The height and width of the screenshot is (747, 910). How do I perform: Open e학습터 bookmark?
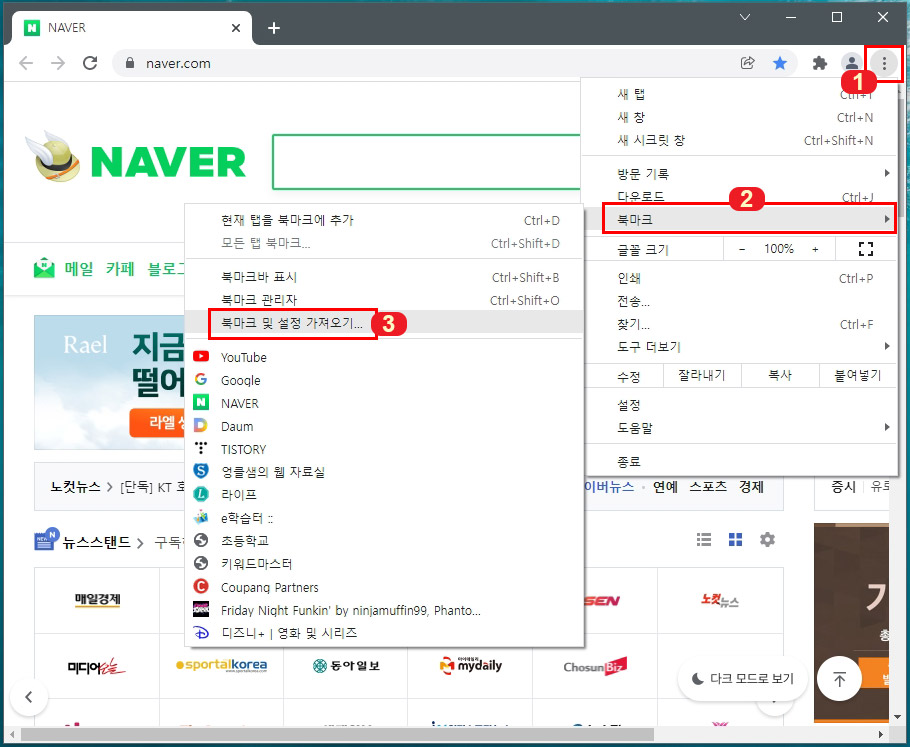click(x=383, y=518)
